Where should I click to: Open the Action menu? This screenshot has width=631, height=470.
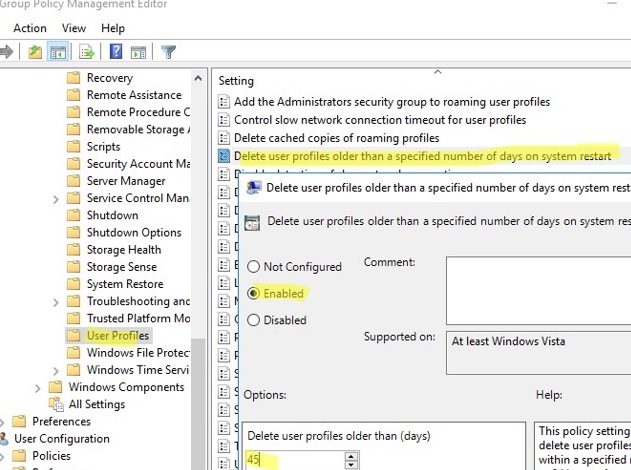coord(30,28)
